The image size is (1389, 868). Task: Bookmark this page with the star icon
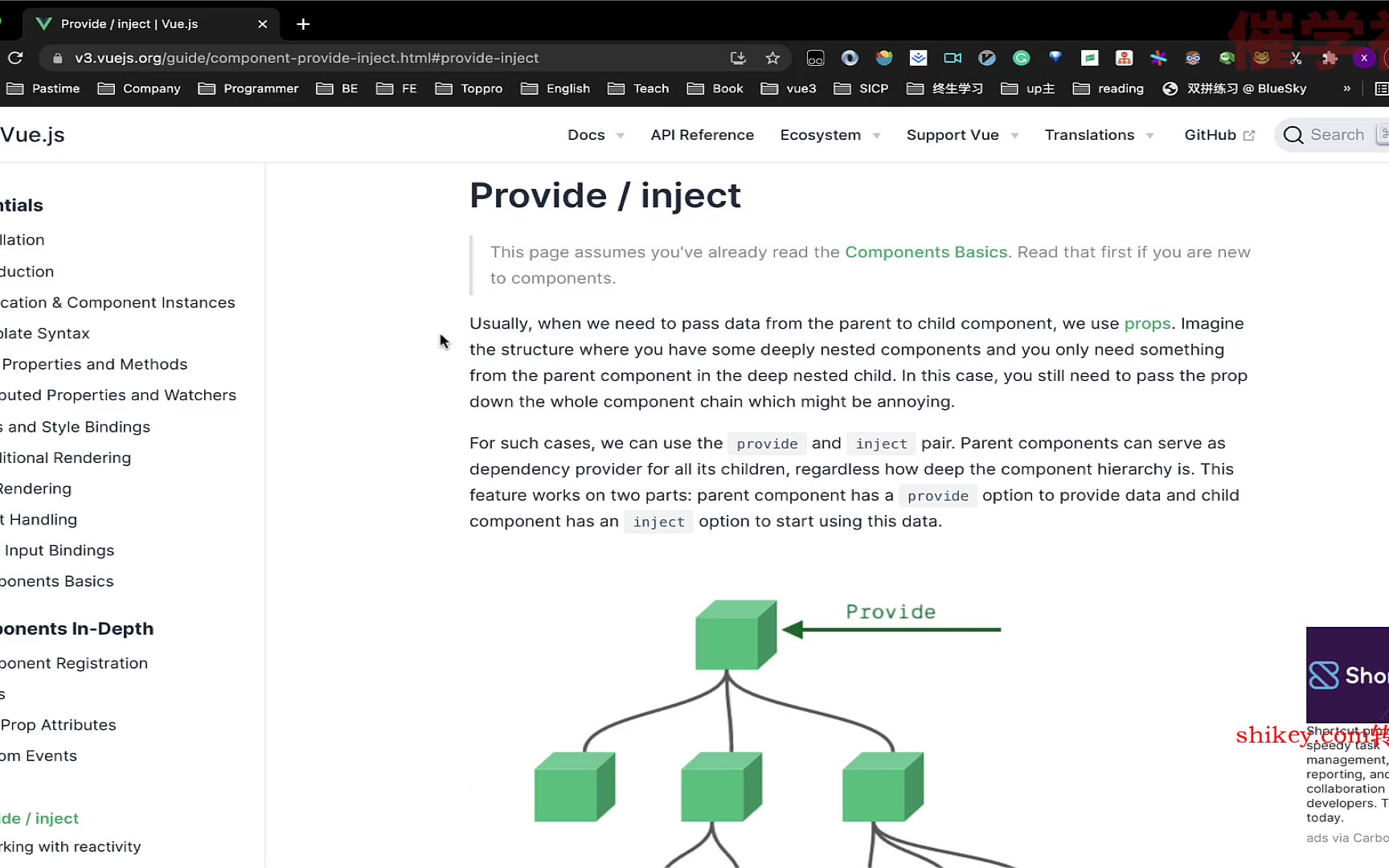click(x=772, y=58)
